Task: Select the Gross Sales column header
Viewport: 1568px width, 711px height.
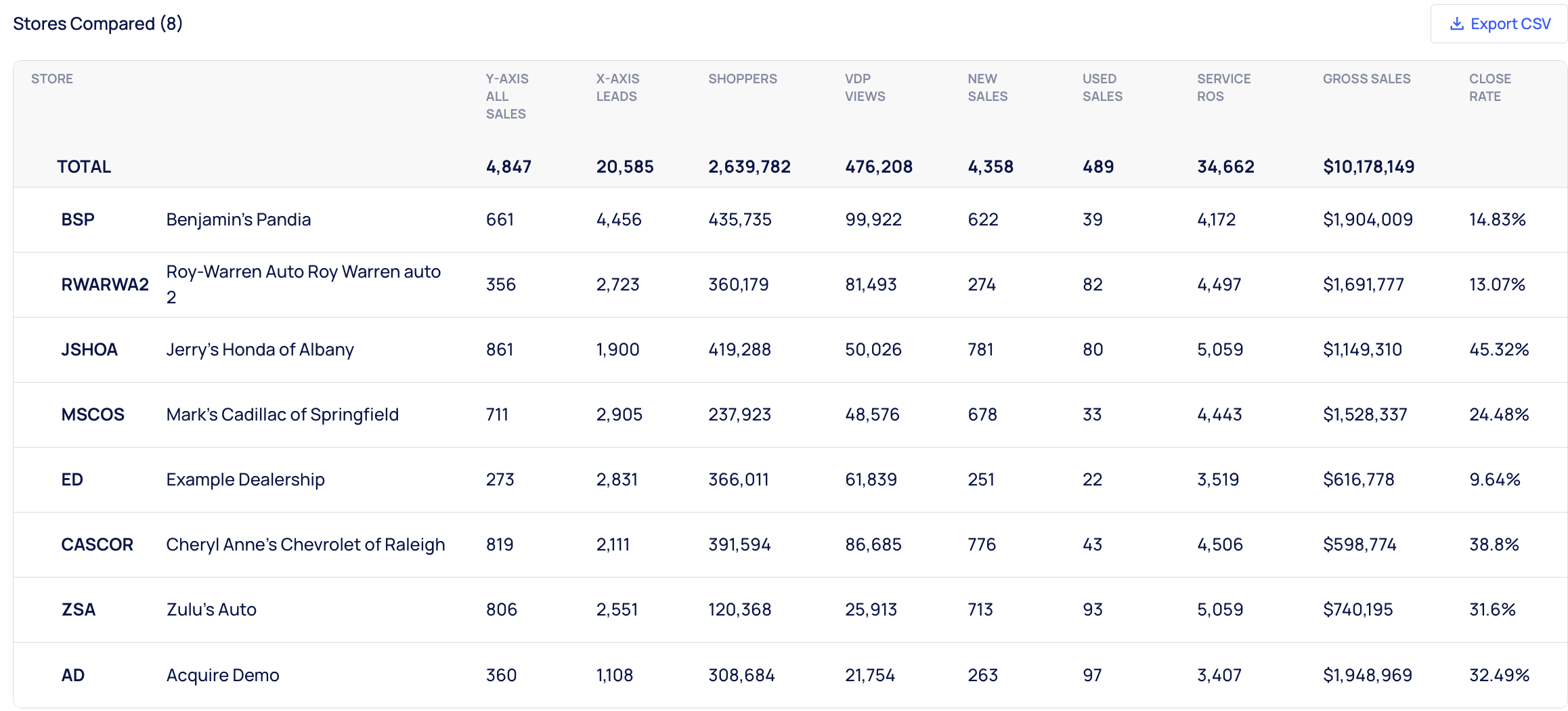Action: (1366, 79)
